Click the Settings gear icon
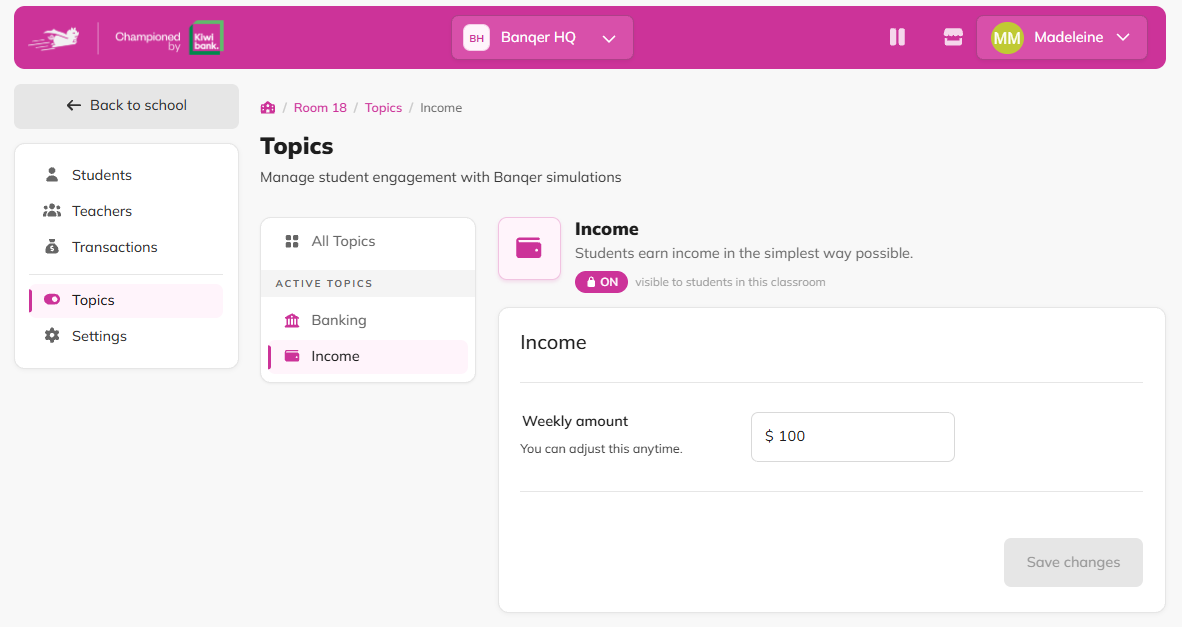The image size is (1182, 627). pyautogui.click(x=52, y=335)
